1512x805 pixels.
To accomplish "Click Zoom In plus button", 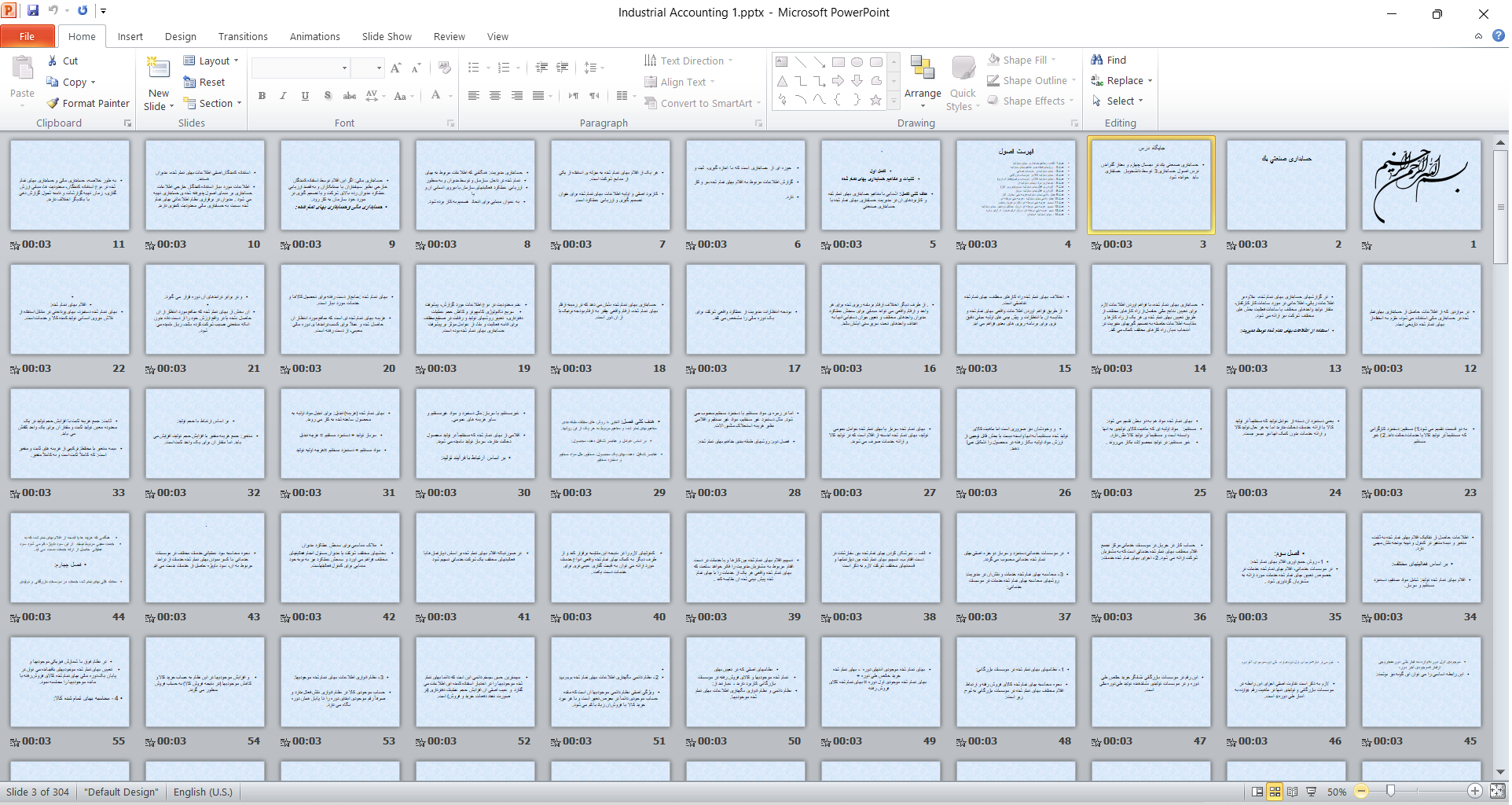I will tap(1475, 792).
